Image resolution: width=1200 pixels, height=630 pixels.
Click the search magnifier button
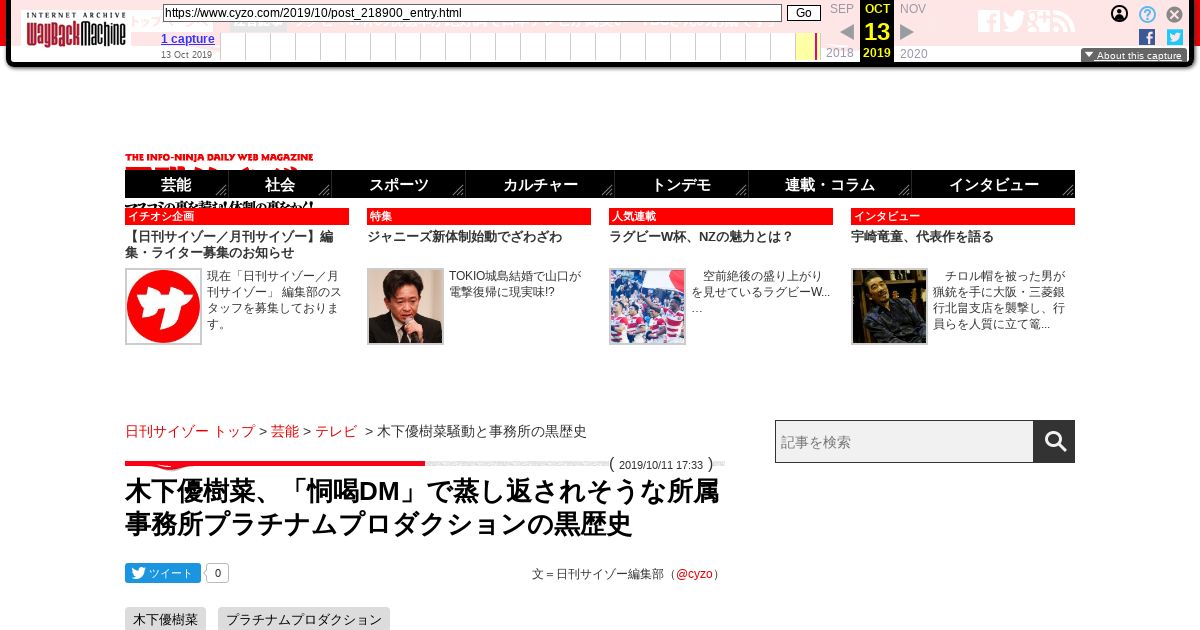point(1054,441)
